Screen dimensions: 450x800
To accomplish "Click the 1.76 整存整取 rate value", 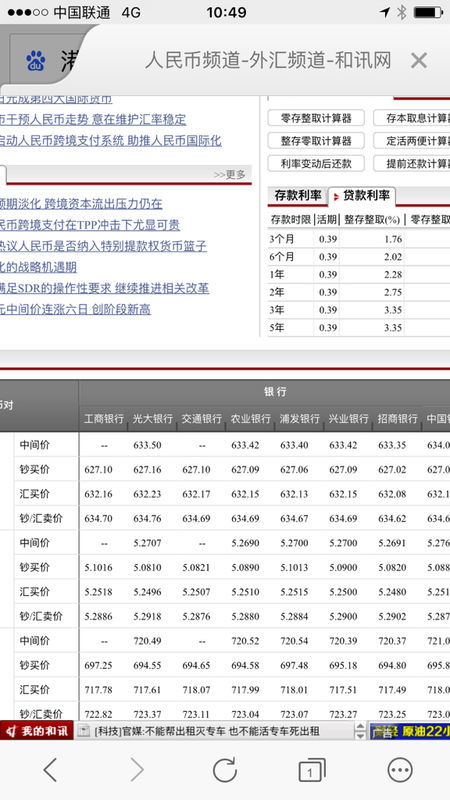I will point(393,239).
